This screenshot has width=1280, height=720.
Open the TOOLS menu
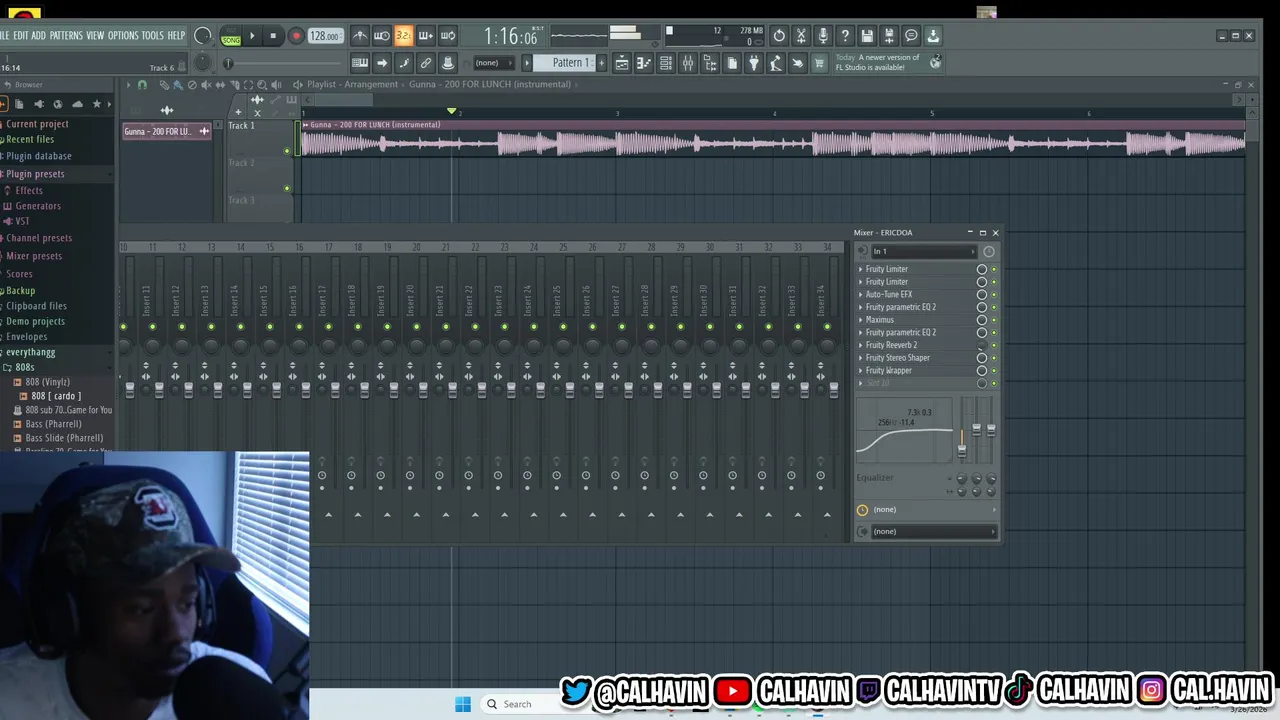(x=152, y=36)
